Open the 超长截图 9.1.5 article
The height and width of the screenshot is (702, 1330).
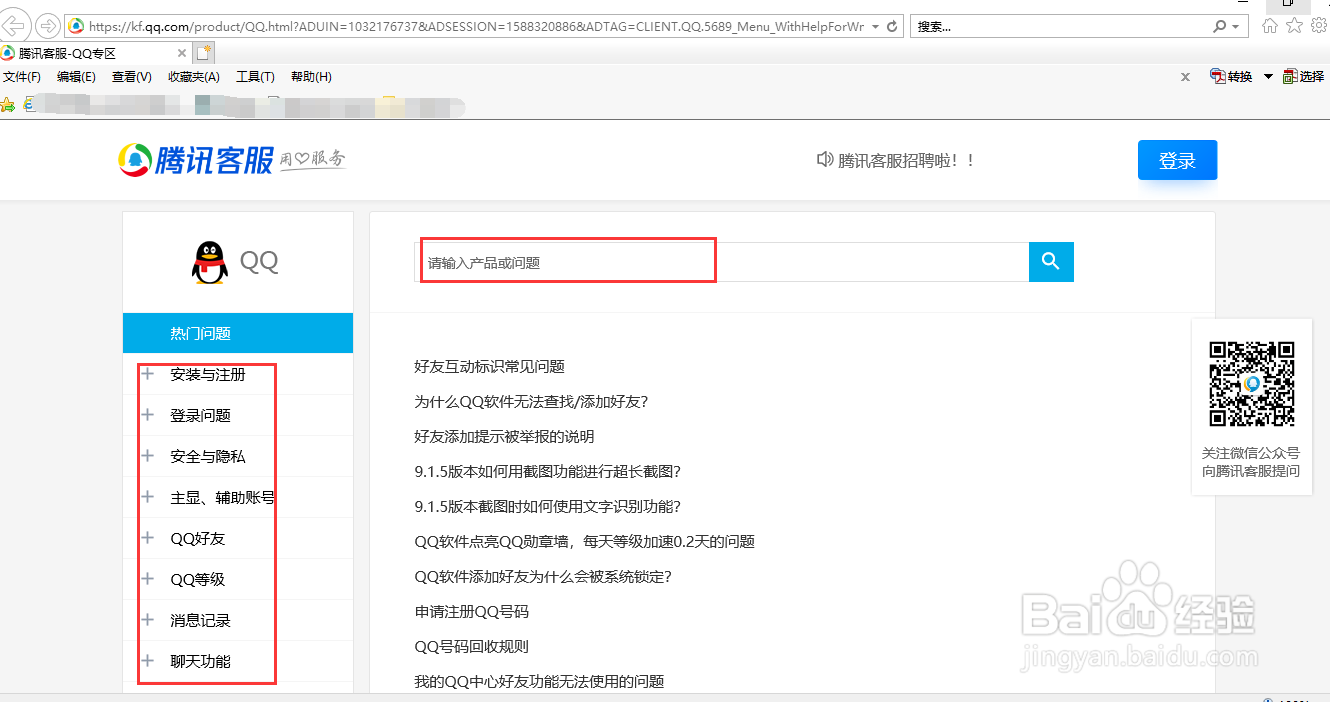point(547,472)
